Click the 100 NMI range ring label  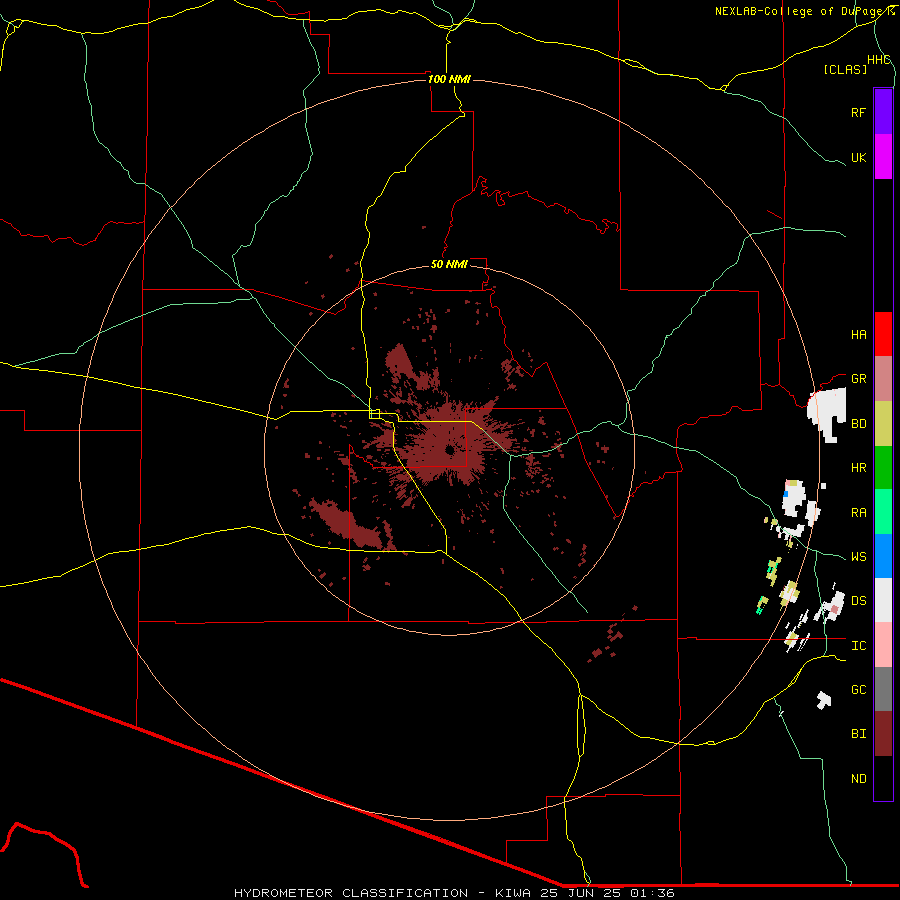tap(449, 79)
